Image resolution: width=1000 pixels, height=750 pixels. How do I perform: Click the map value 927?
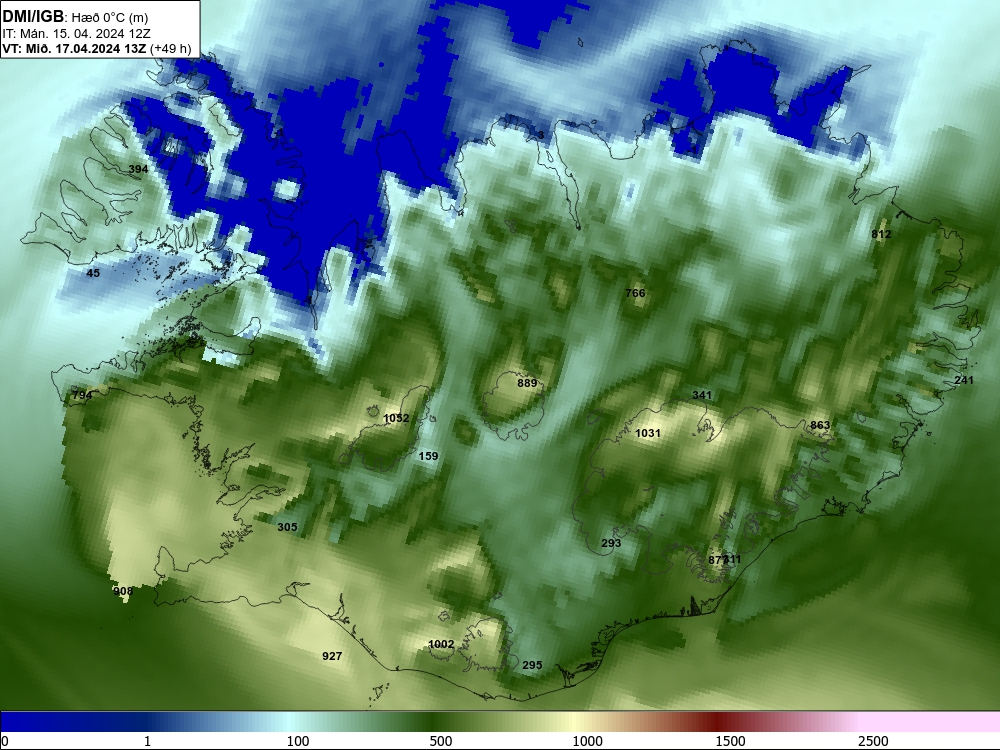332,656
